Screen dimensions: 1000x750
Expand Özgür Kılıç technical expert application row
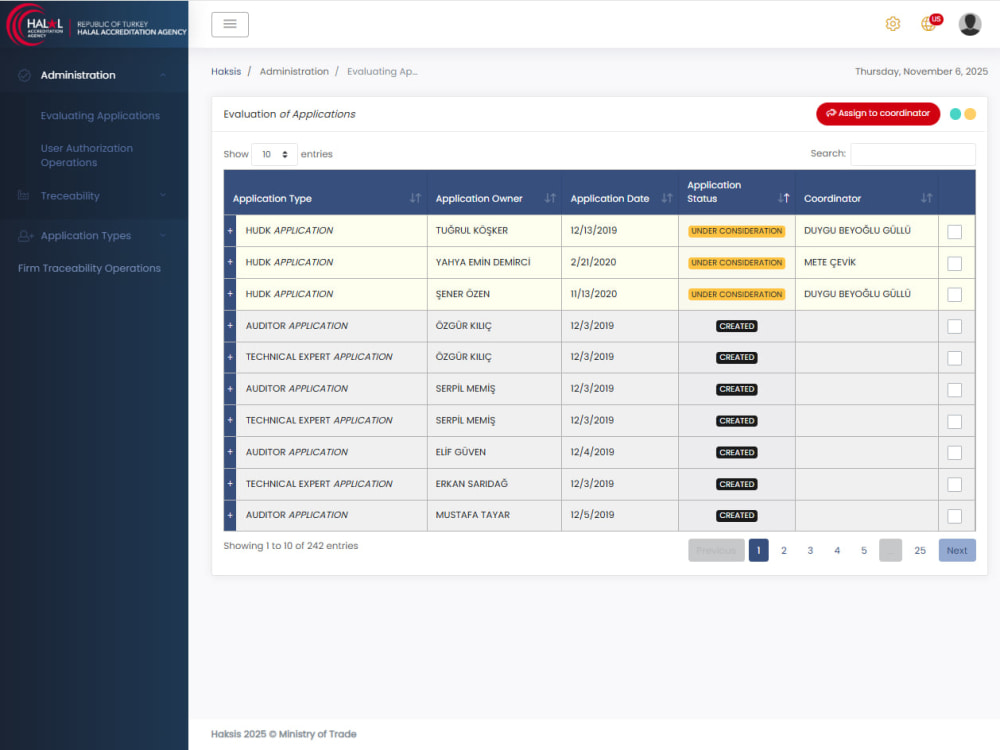[230, 357]
